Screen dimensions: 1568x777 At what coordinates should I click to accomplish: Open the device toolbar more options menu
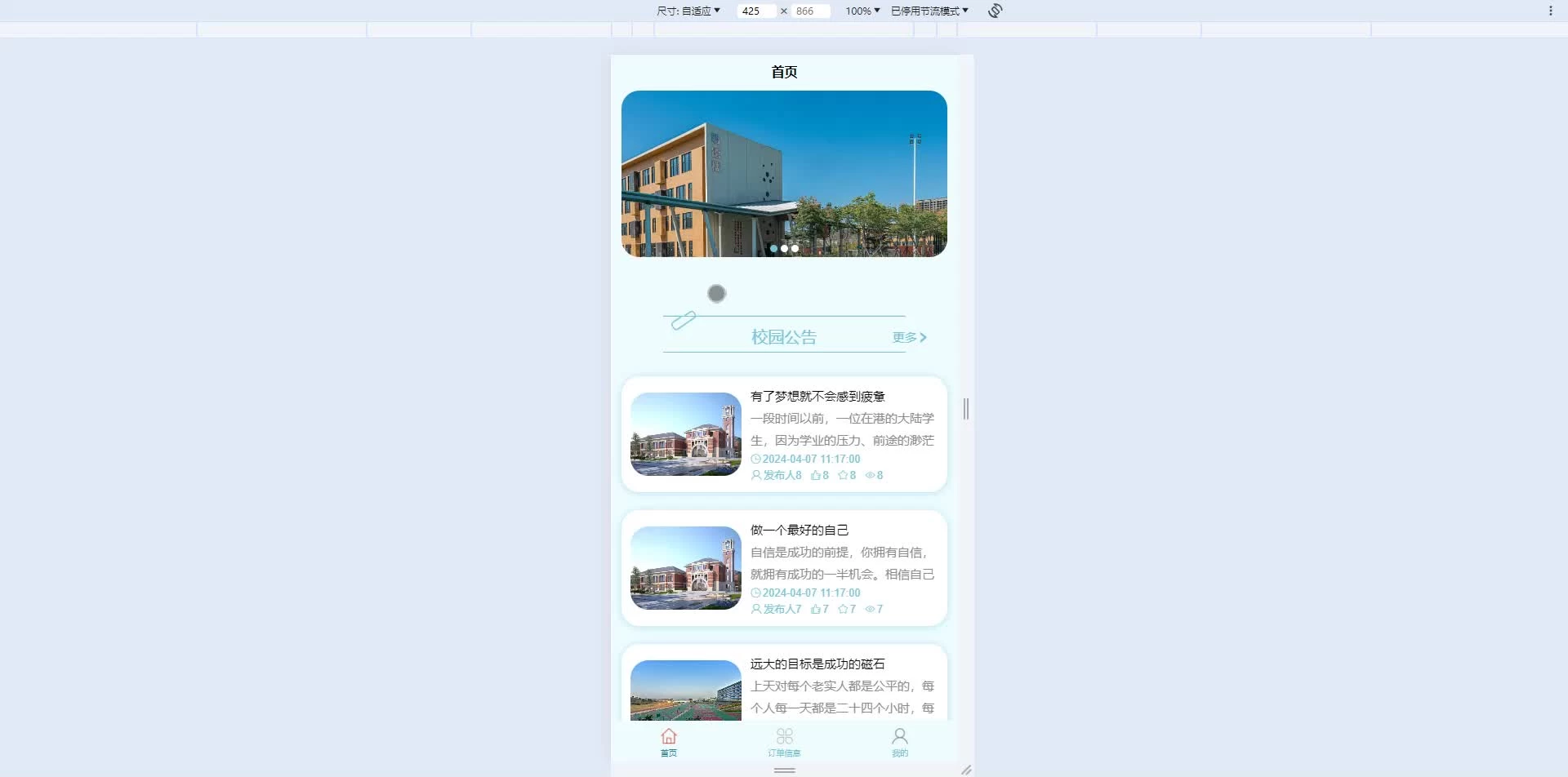(1551, 11)
